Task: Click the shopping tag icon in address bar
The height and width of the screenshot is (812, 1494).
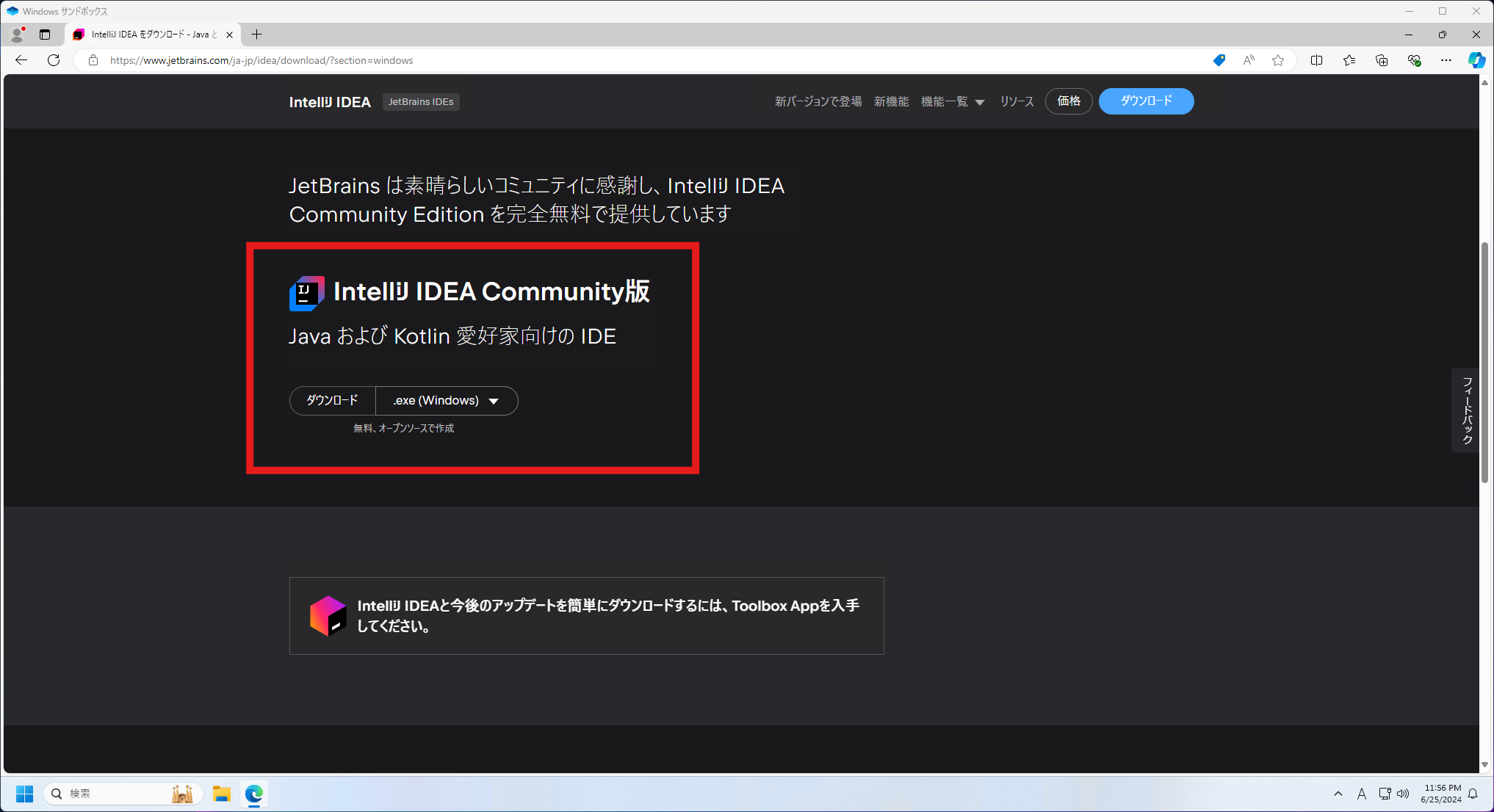Action: [x=1219, y=60]
